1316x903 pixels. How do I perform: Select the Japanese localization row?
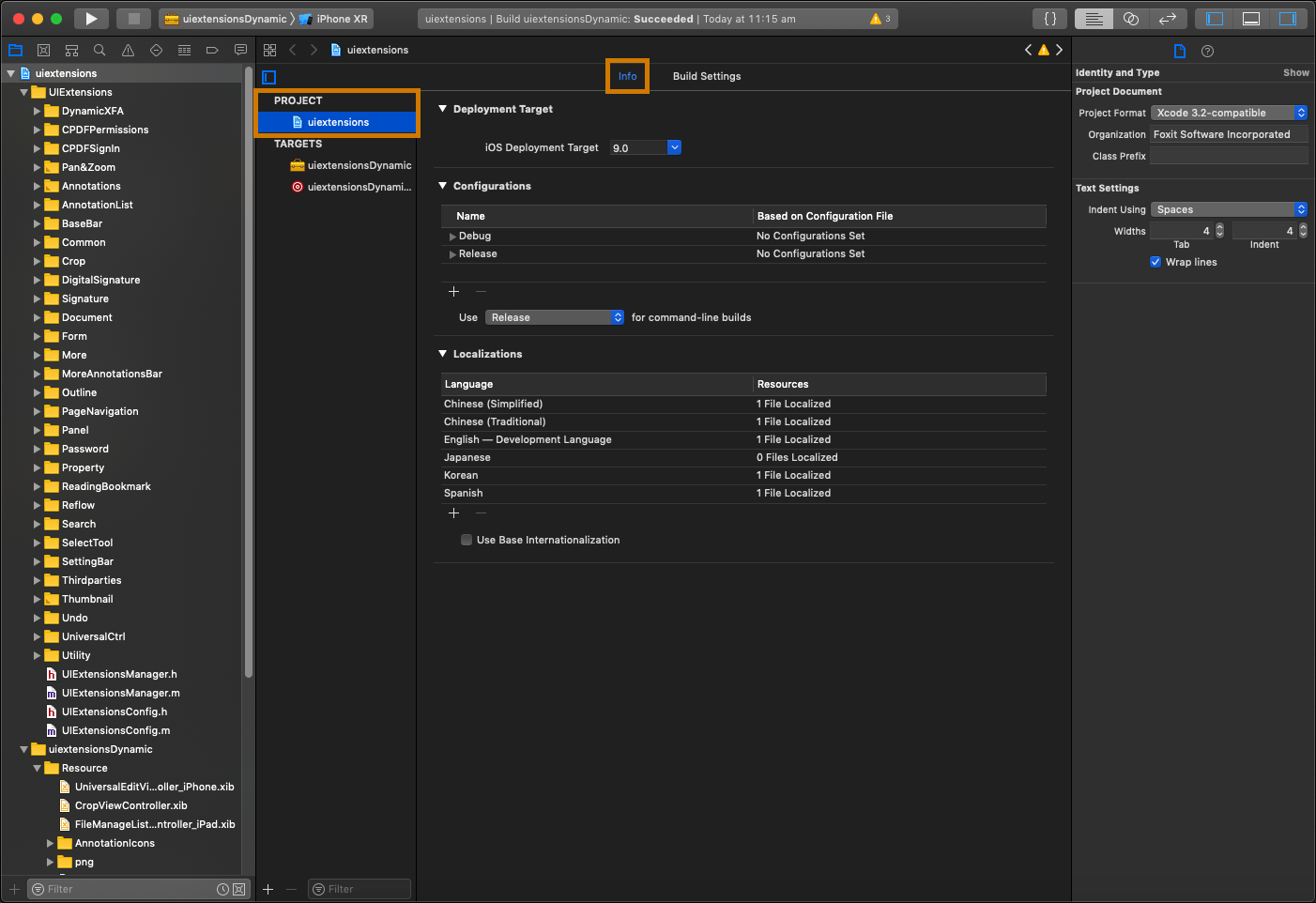click(x=743, y=457)
